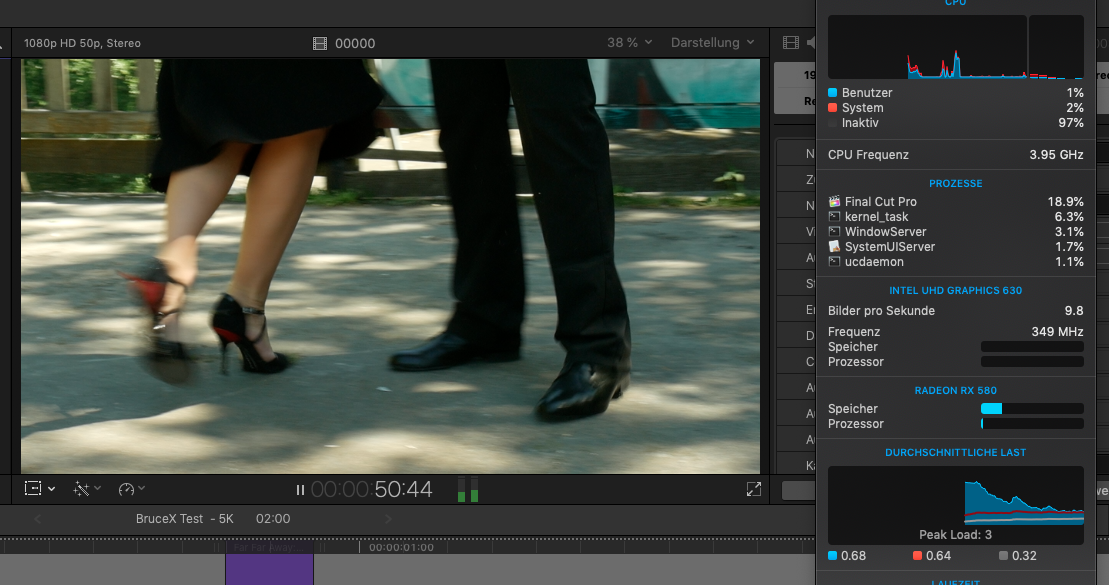Open the video inspector filmstrip icon

(791, 43)
